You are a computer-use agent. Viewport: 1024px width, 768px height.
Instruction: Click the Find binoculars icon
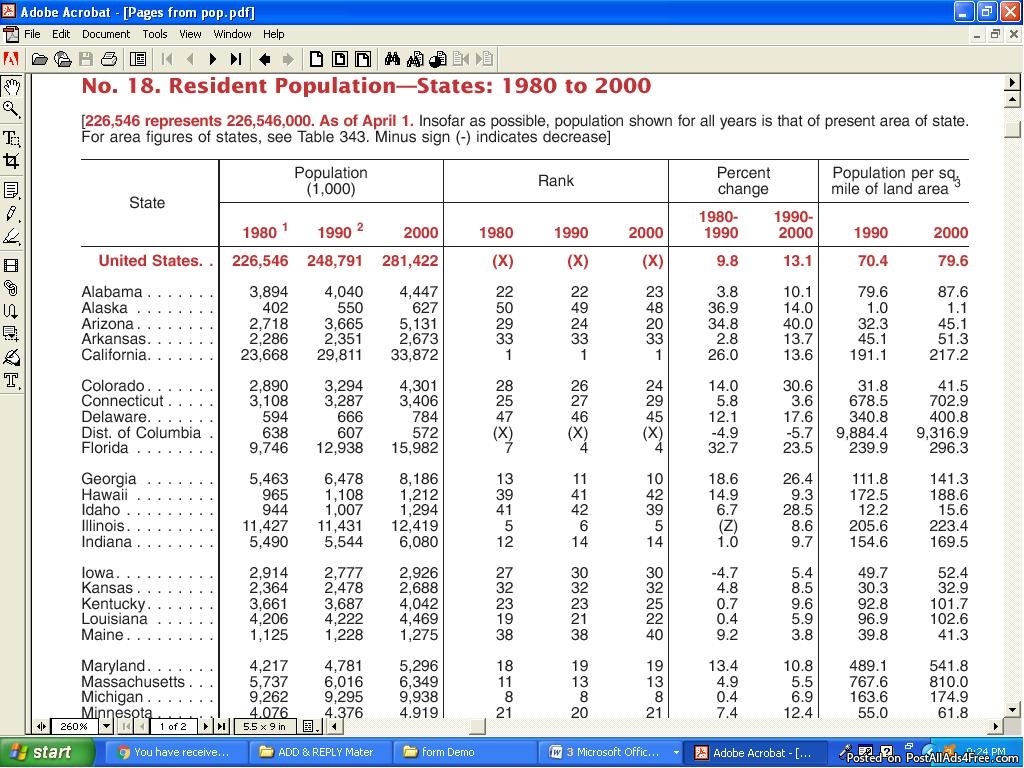click(392, 59)
